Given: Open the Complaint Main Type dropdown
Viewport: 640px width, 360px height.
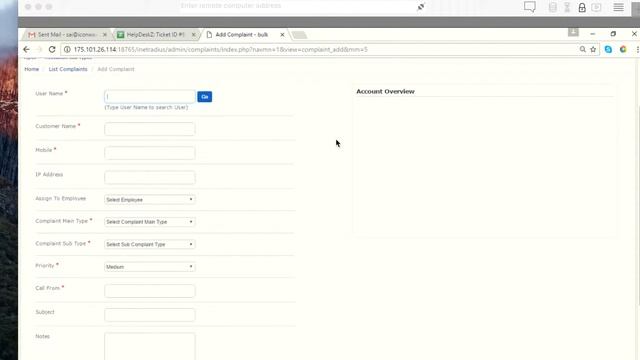Looking at the screenshot, I should click(x=150, y=222).
